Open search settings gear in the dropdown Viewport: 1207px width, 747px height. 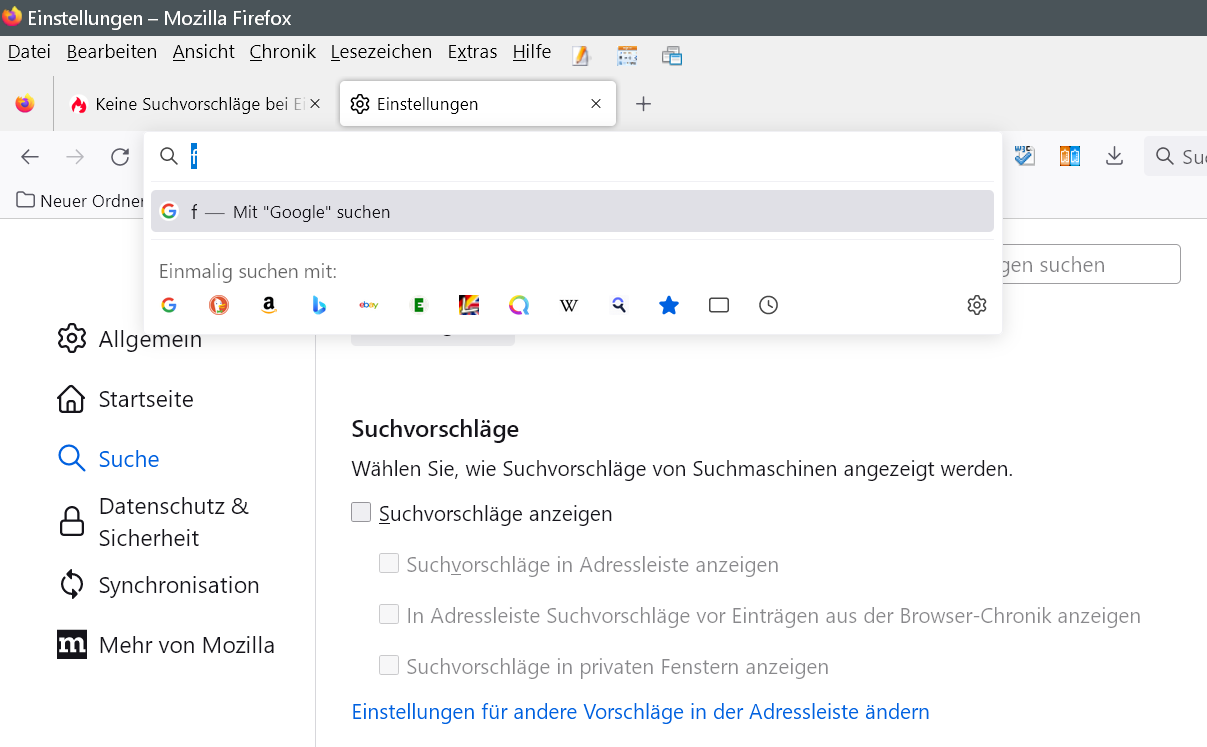coord(977,305)
